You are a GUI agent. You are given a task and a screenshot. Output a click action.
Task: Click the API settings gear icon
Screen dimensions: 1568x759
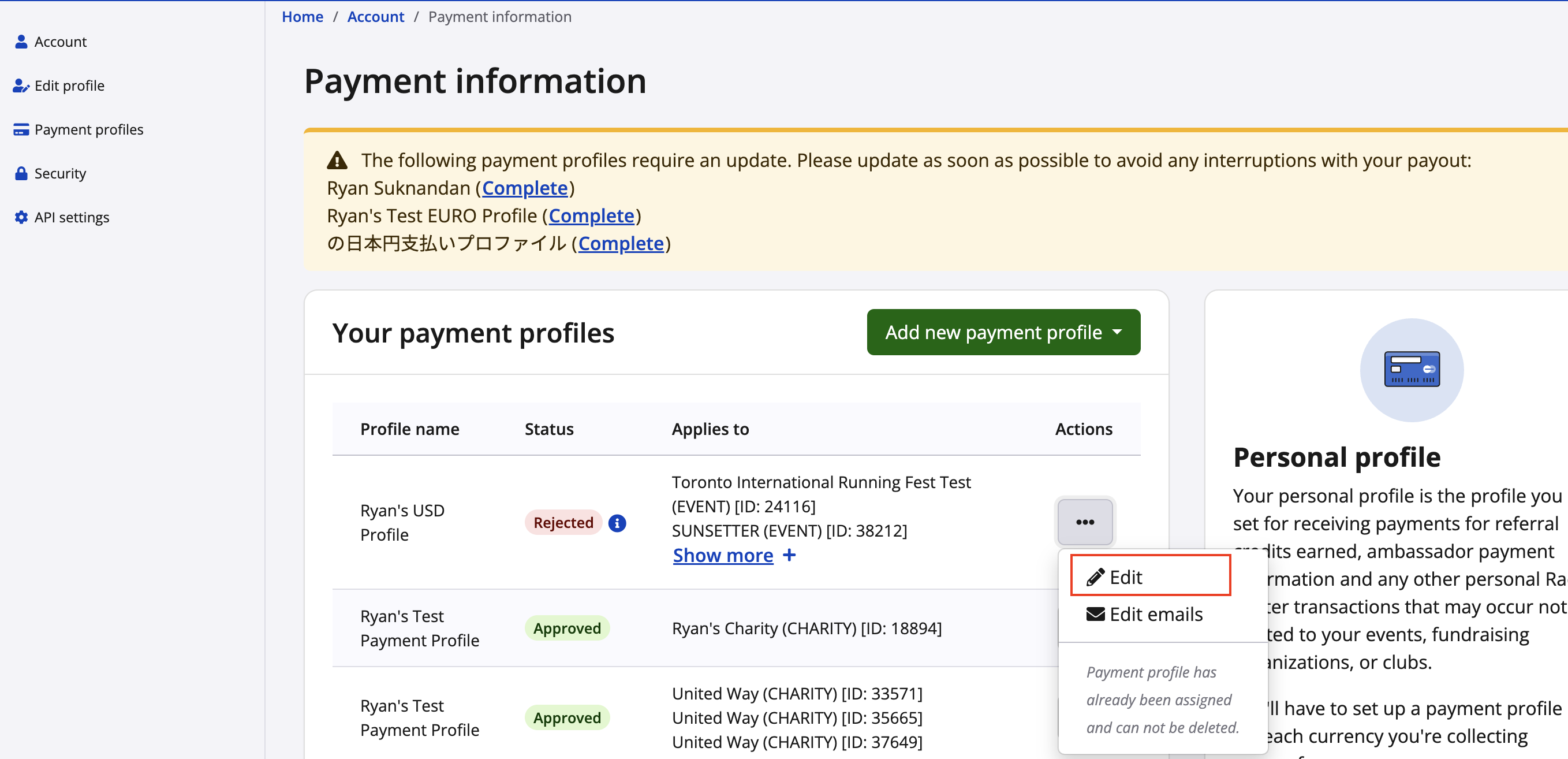[21, 217]
